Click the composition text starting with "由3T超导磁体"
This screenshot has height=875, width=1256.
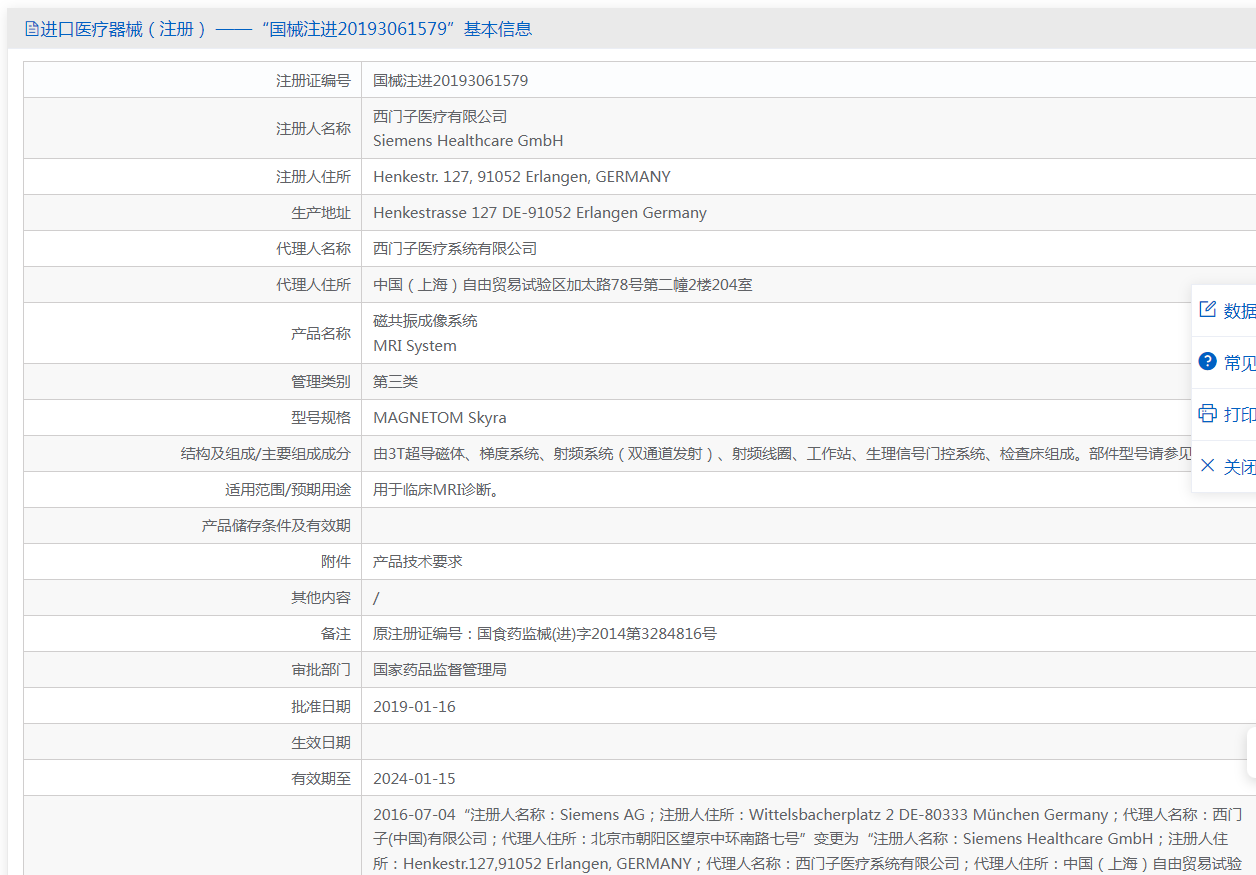tap(783, 453)
